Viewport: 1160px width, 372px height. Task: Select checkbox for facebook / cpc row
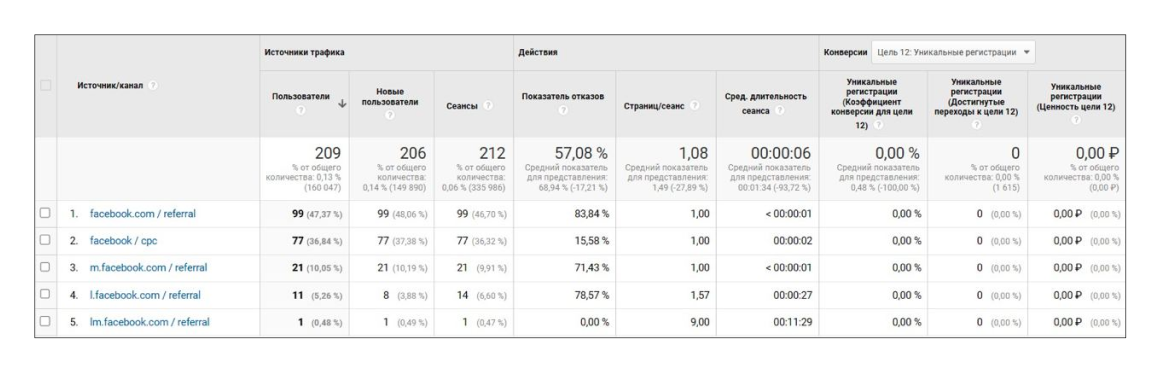coord(45,240)
